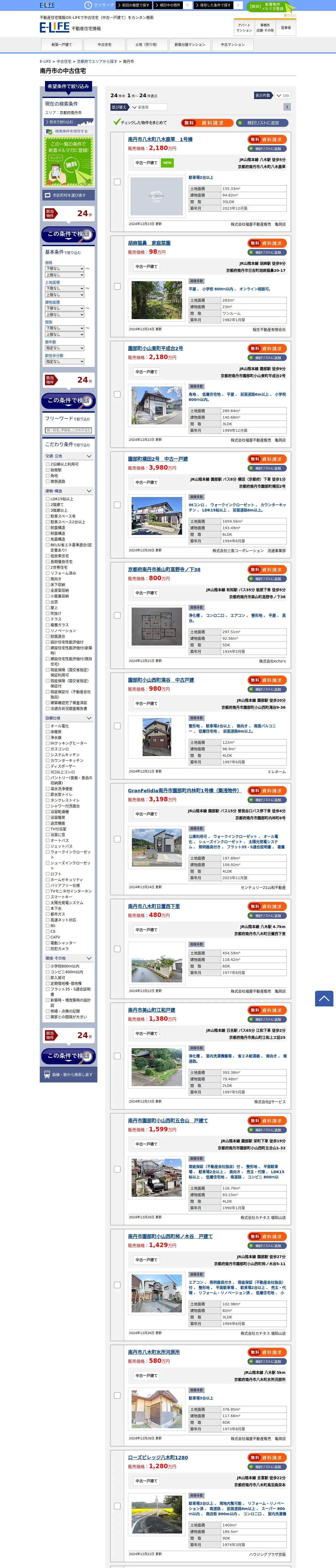Open the ローズビレッジ八木町1280 listing link
336x1568 pixels.
158,1457
